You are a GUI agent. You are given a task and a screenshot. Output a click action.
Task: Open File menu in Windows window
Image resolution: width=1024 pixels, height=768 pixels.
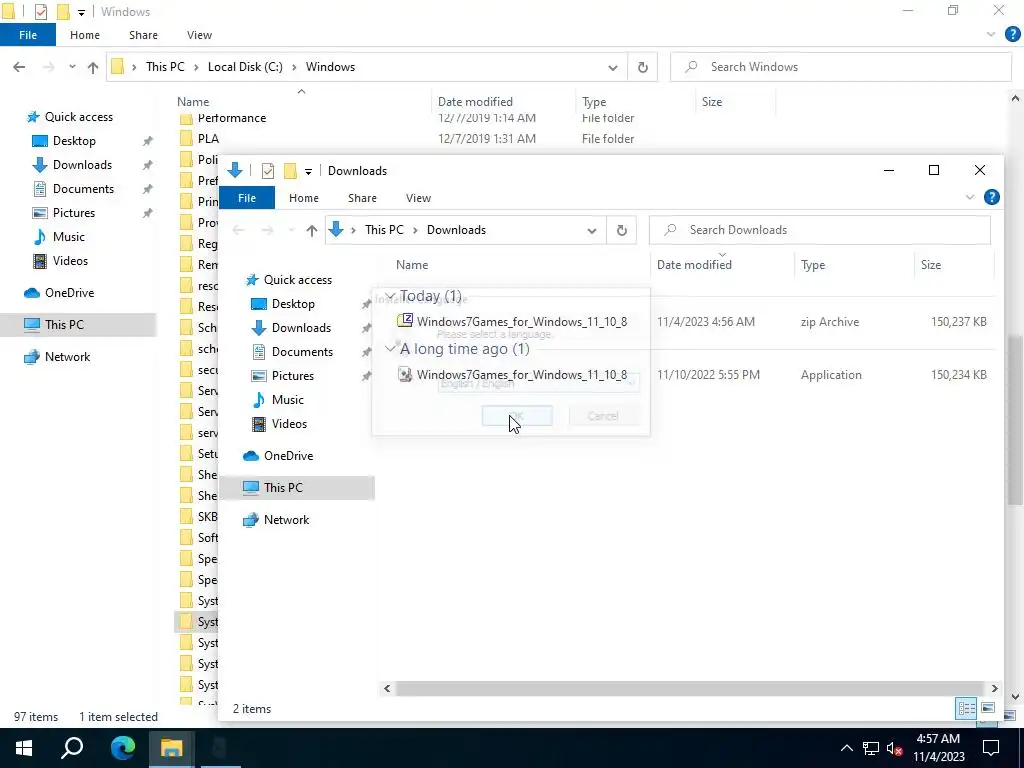(28, 35)
